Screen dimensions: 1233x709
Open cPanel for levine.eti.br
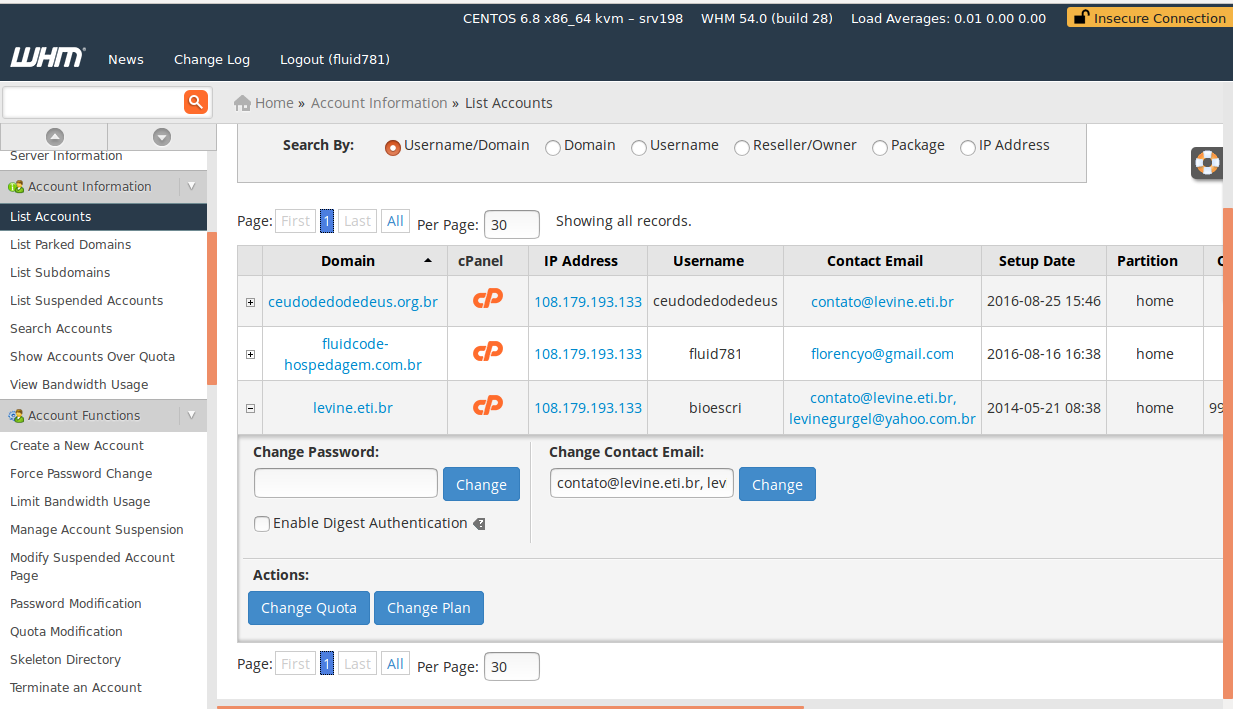click(x=488, y=405)
